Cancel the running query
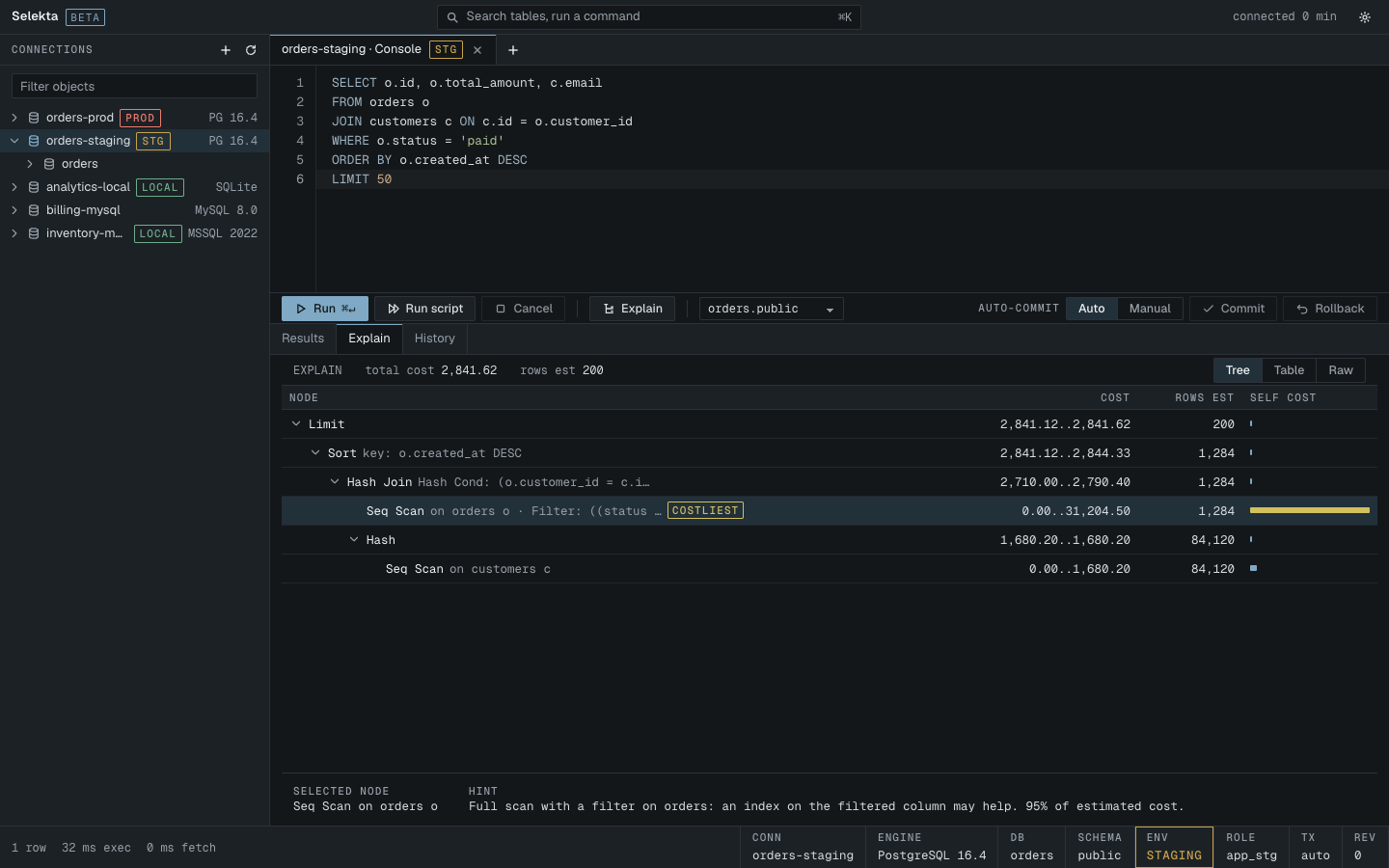Image resolution: width=1389 pixels, height=868 pixels. click(524, 309)
